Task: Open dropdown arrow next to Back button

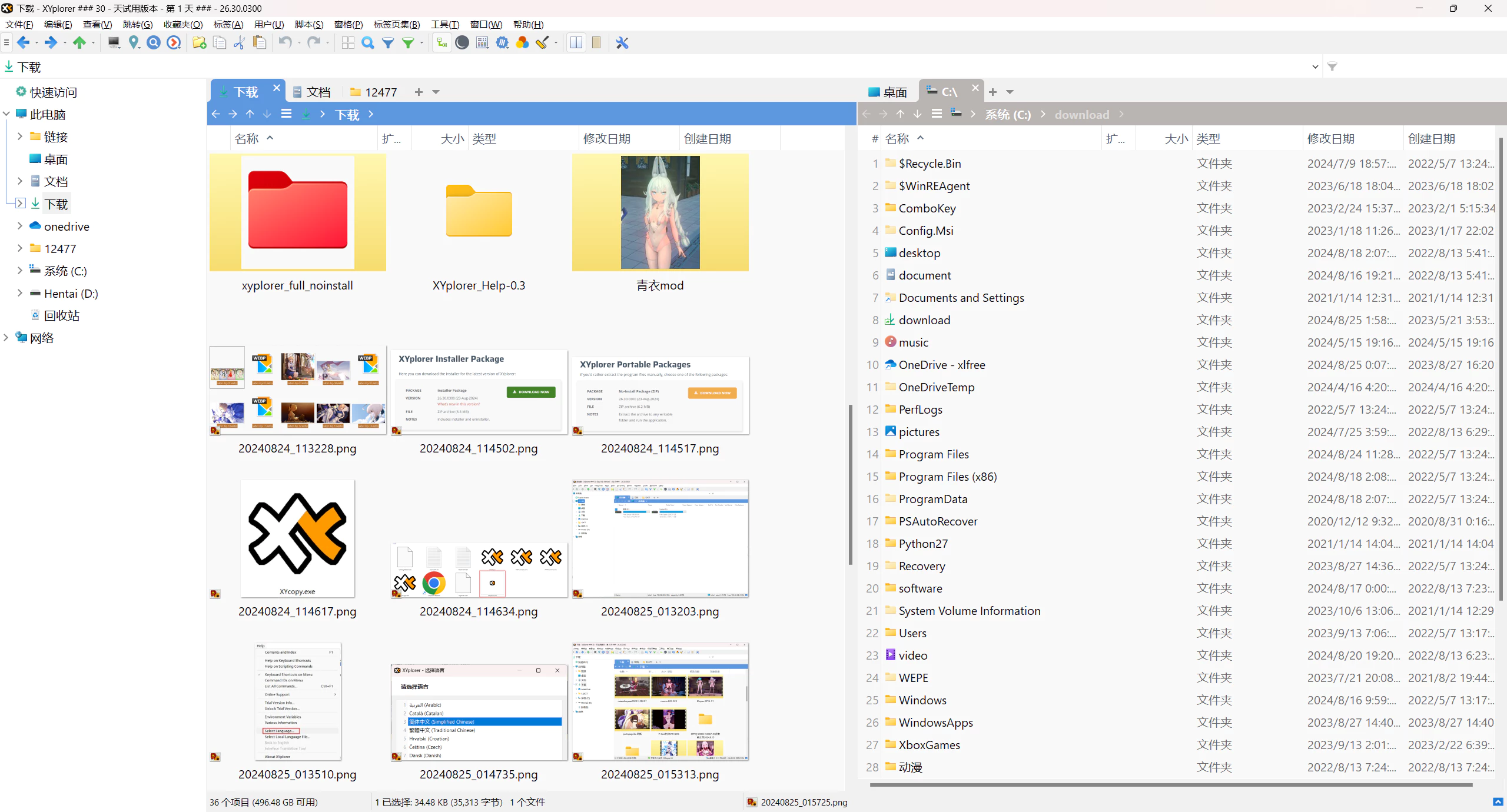Action: (36, 43)
